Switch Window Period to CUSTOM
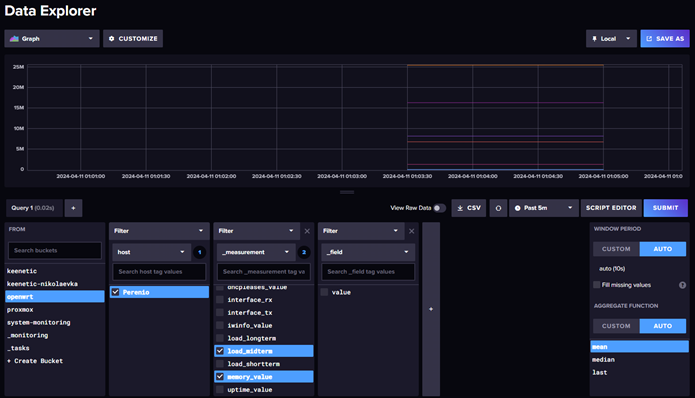 (616, 249)
